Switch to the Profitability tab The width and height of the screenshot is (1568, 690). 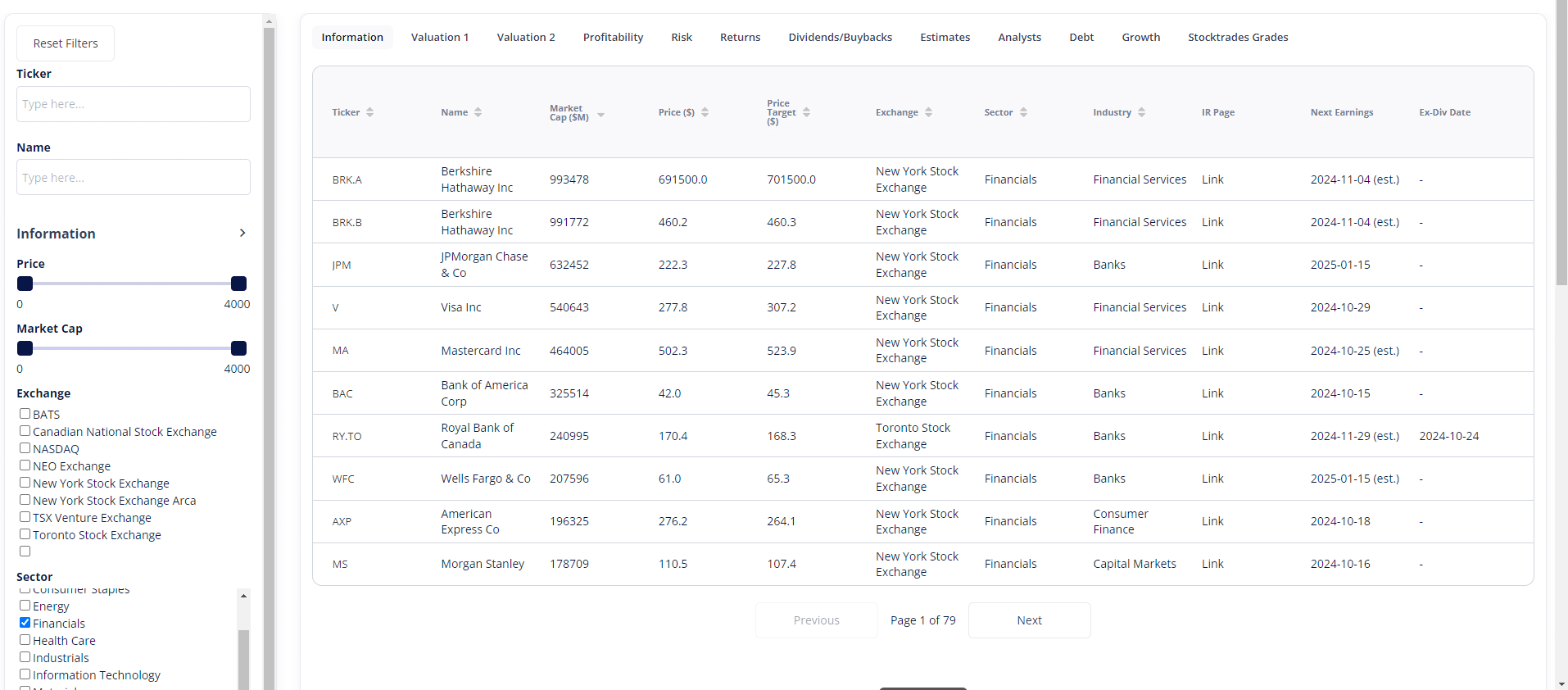click(613, 38)
